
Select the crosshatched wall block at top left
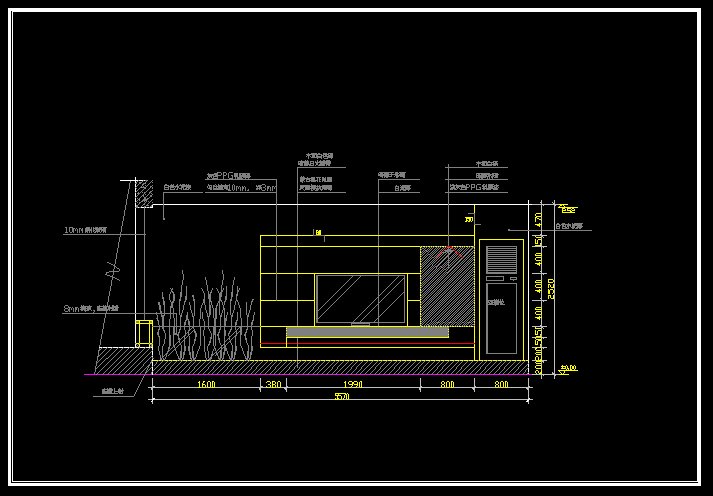144,194
